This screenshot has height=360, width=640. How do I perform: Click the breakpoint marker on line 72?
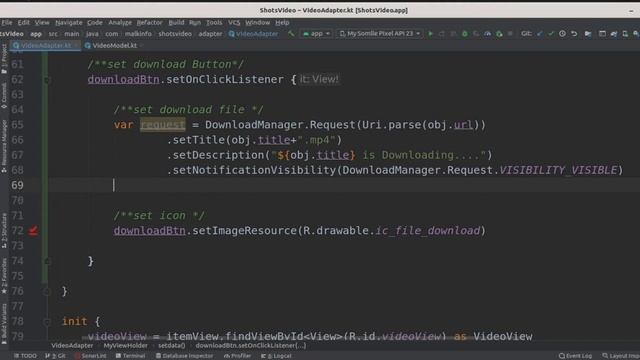[x=33, y=231]
